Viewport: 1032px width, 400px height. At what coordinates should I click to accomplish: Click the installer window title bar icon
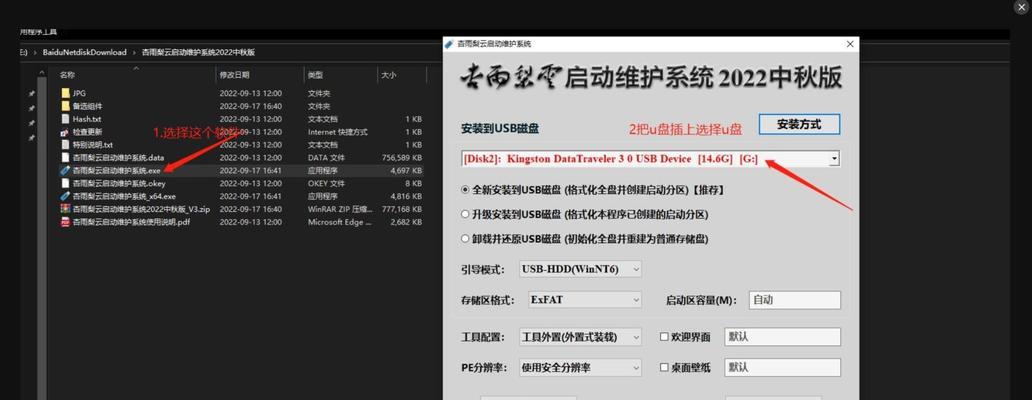click(450, 44)
